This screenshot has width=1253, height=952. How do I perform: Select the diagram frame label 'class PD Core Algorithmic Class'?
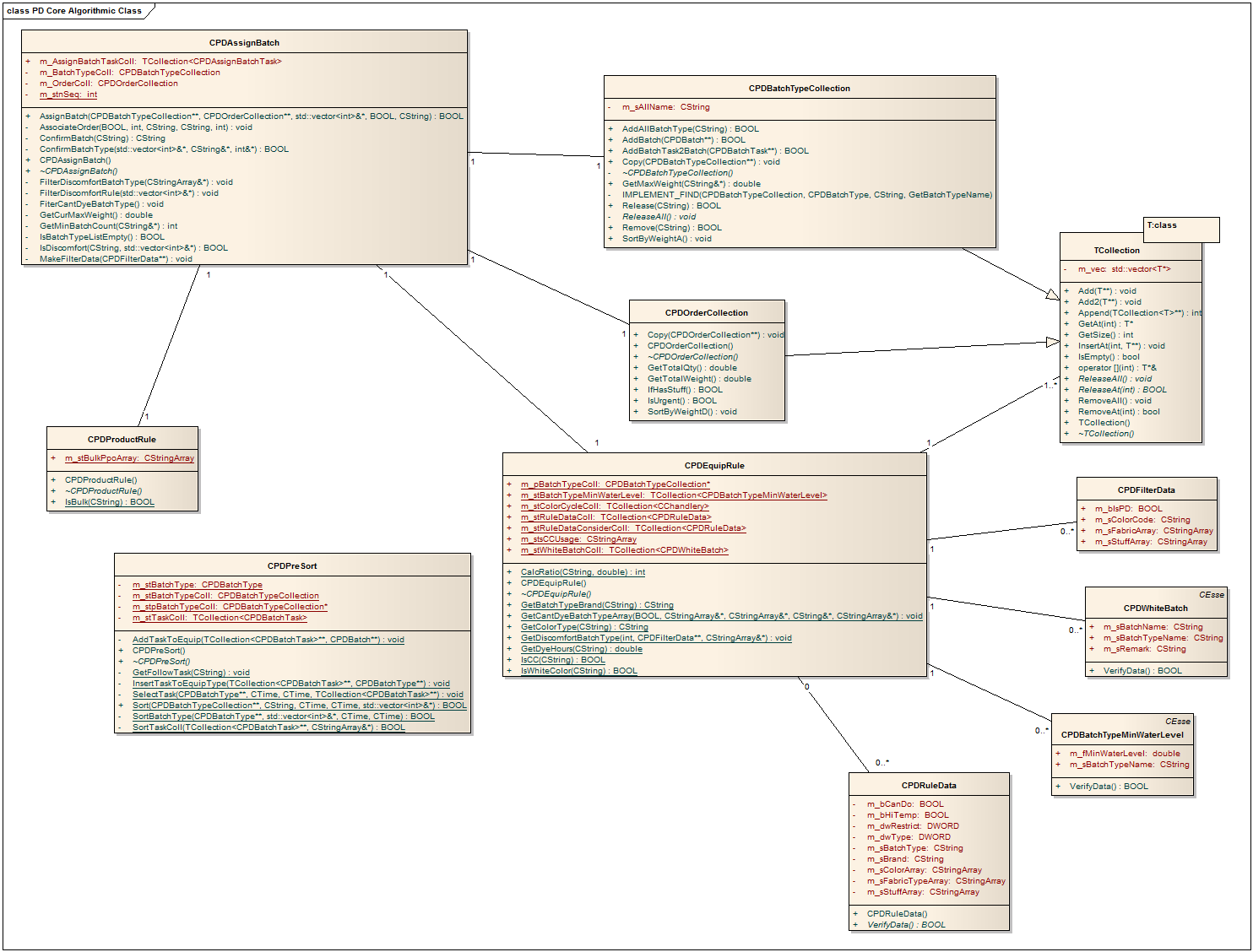[x=74, y=11]
